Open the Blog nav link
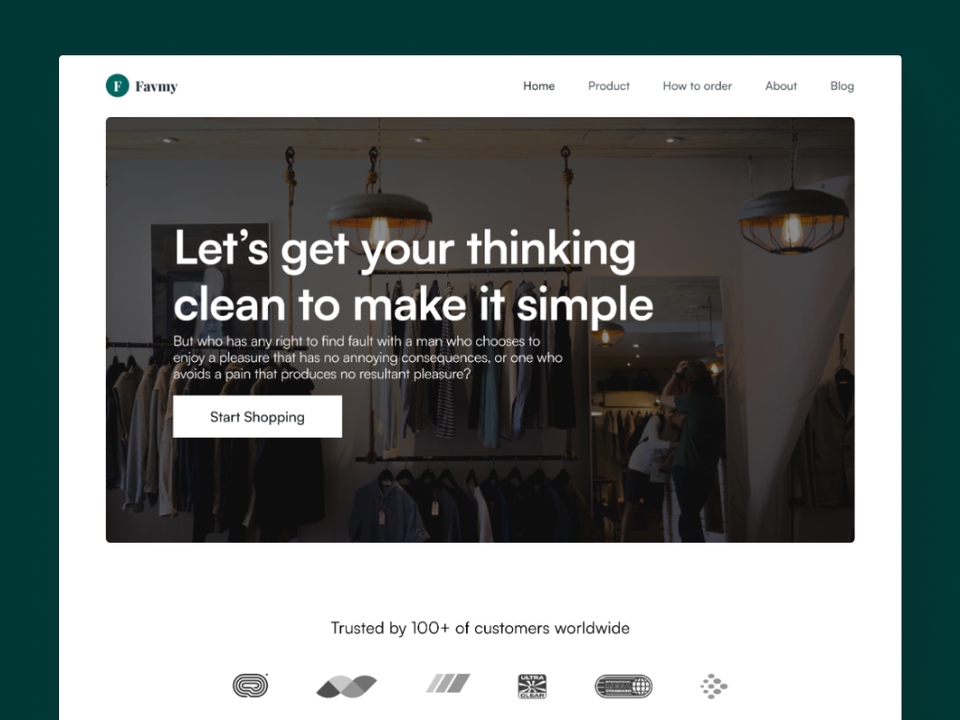This screenshot has height=720, width=960. coord(842,86)
